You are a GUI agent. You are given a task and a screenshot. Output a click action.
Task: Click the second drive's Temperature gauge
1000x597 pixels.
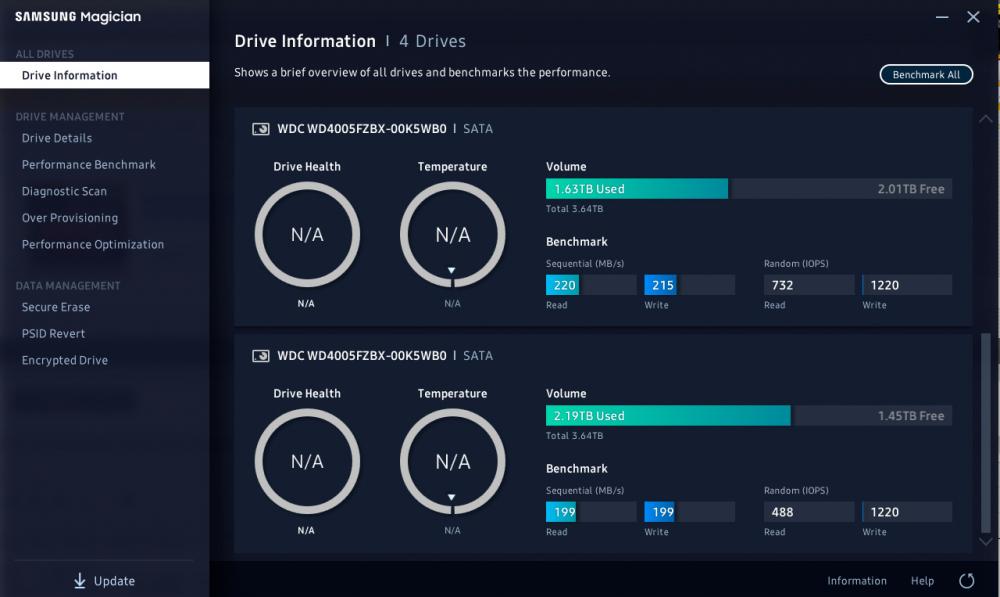[x=453, y=462]
